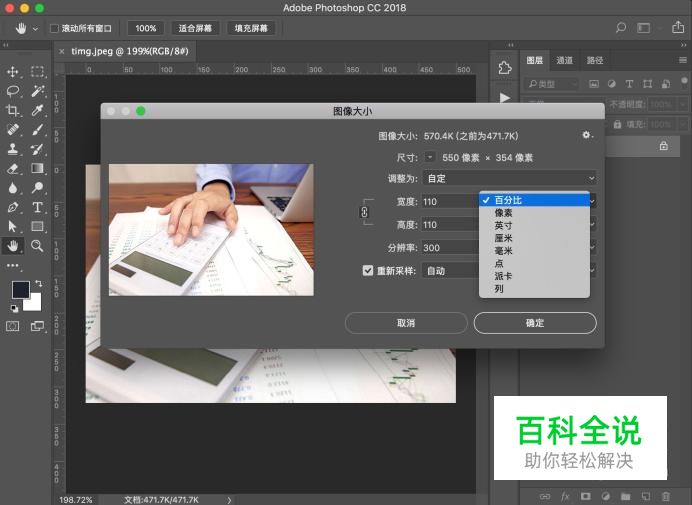
Task: Select the Healing Brush bandage tool
Action: tap(12, 129)
